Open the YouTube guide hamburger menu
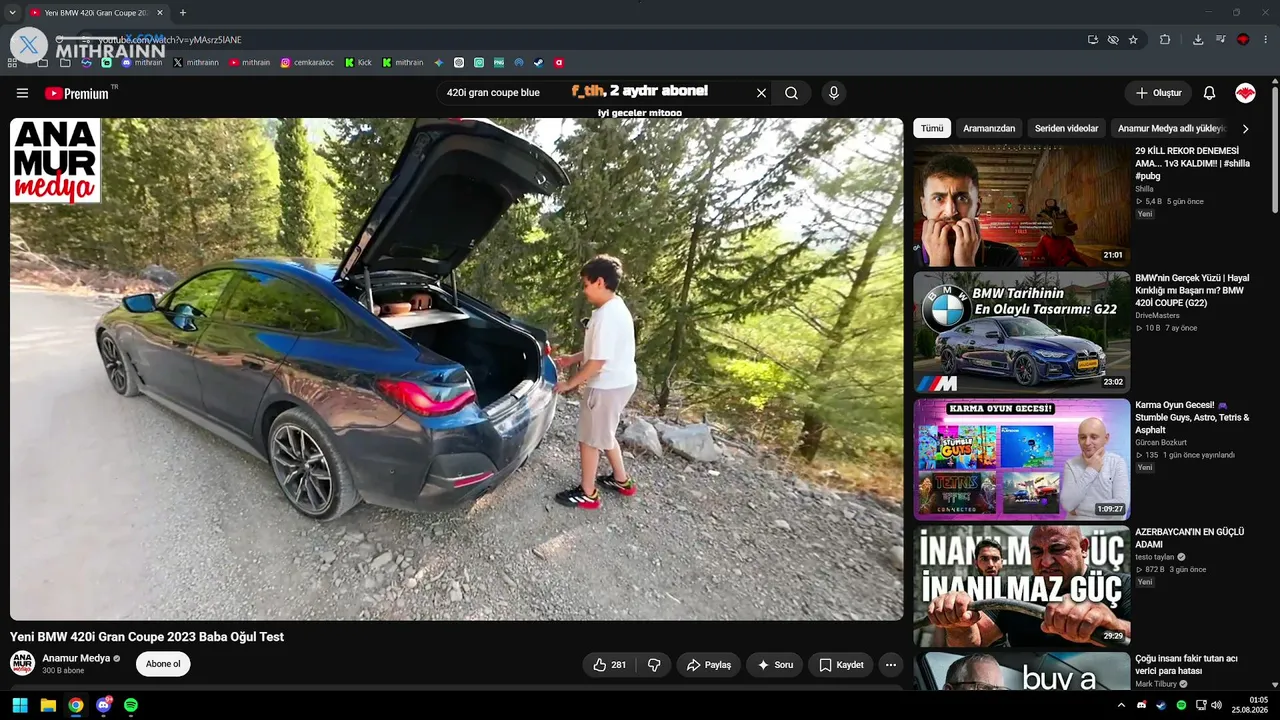The image size is (1280, 720). [22, 93]
